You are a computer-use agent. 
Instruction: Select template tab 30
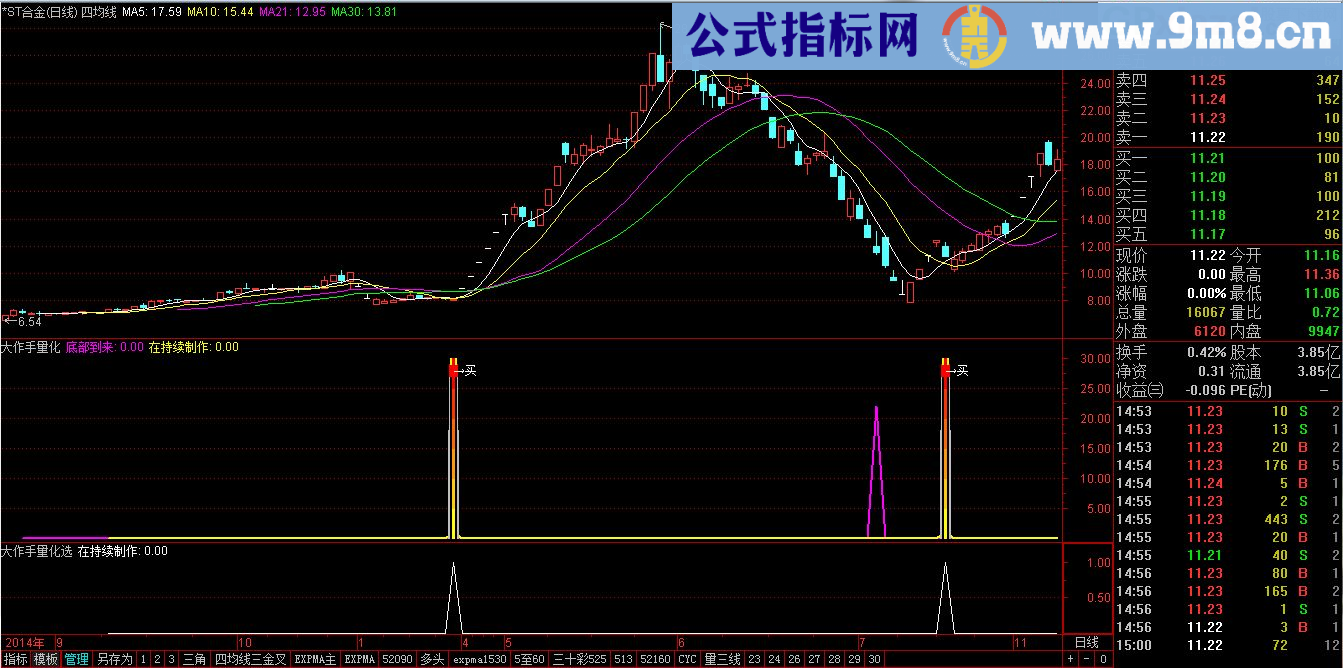[874, 660]
